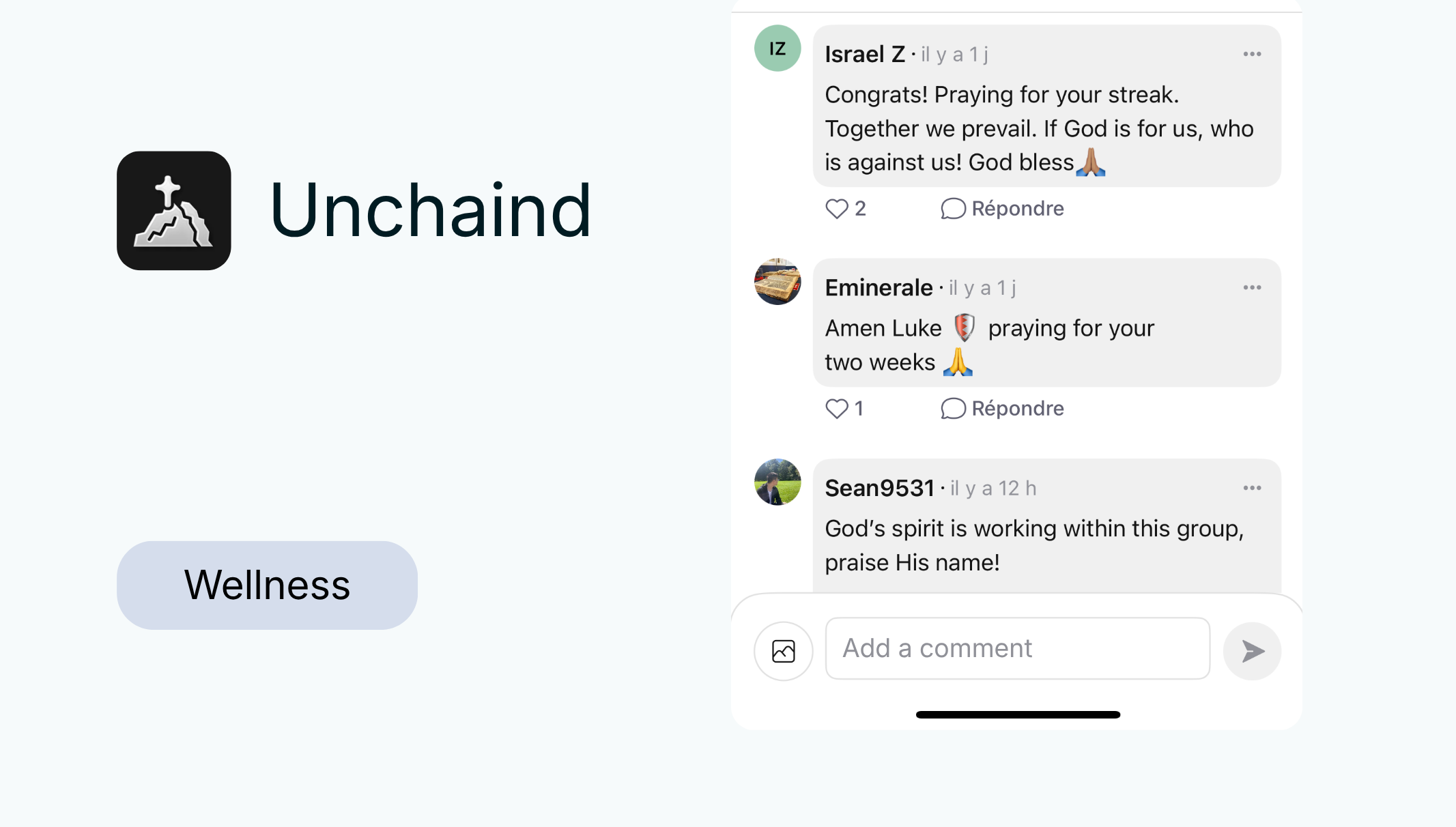Click the Add a comment input field
Image resolution: width=1456 pixels, height=827 pixels.
click(1017, 648)
